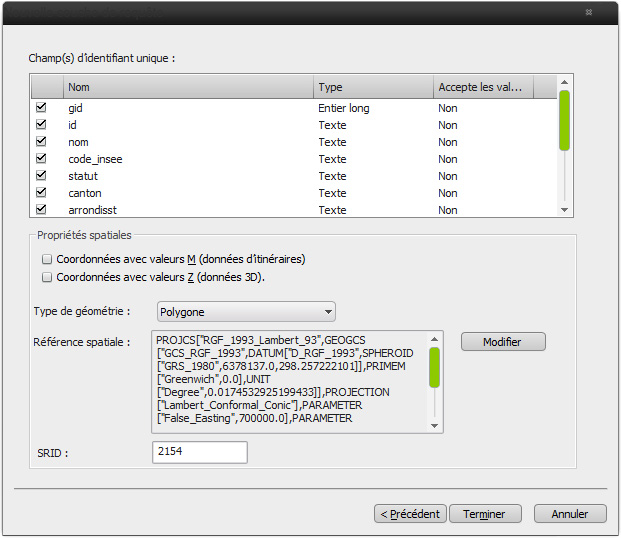
Task: Open the Type de géométrie dropdown
Action: pyautogui.click(x=246, y=312)
